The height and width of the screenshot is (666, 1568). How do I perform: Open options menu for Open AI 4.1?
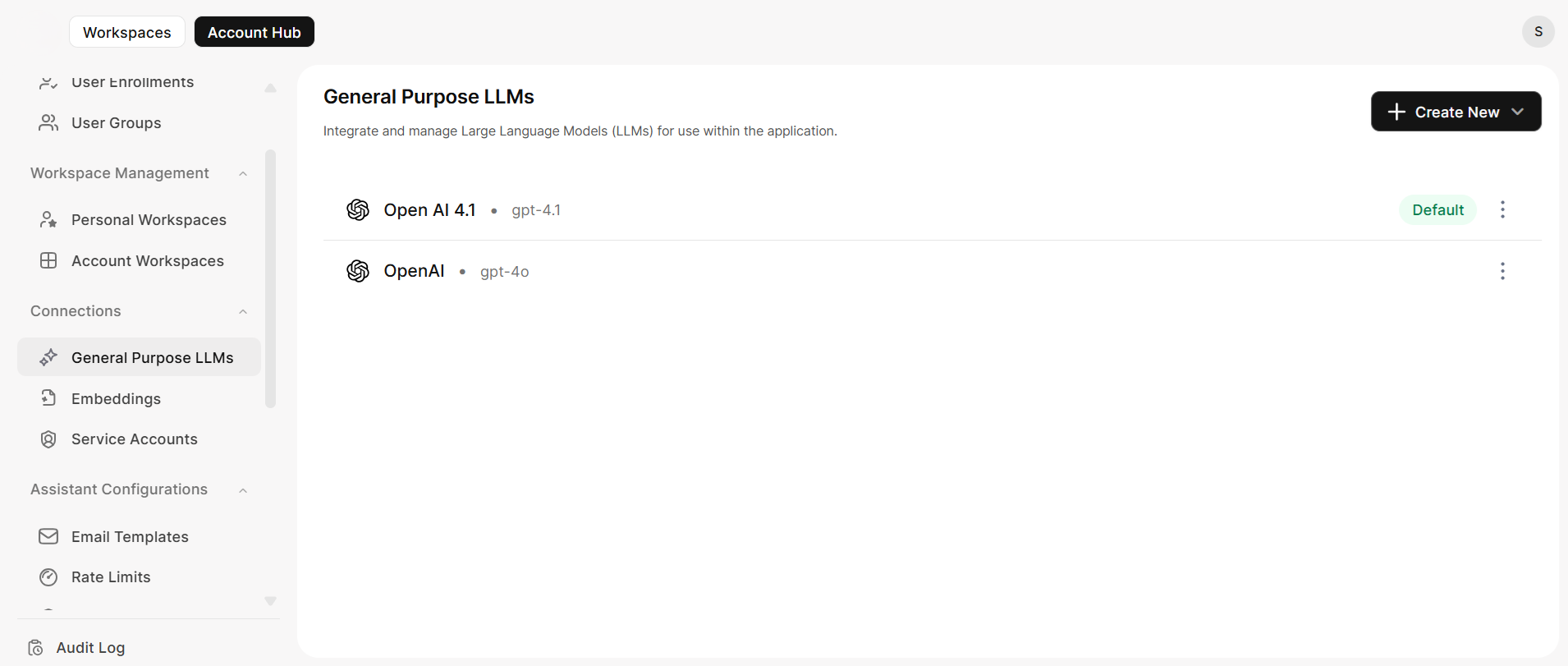tap(1502, 209)
